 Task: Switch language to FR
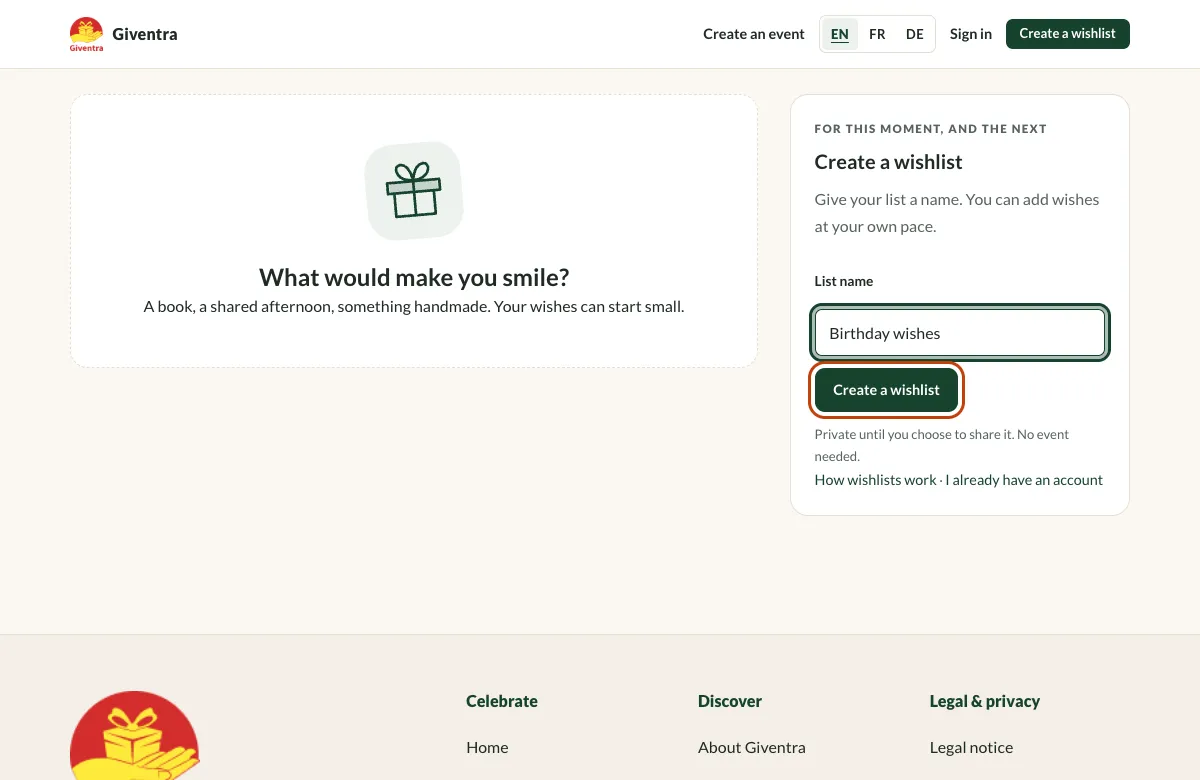tap(877, 34)
